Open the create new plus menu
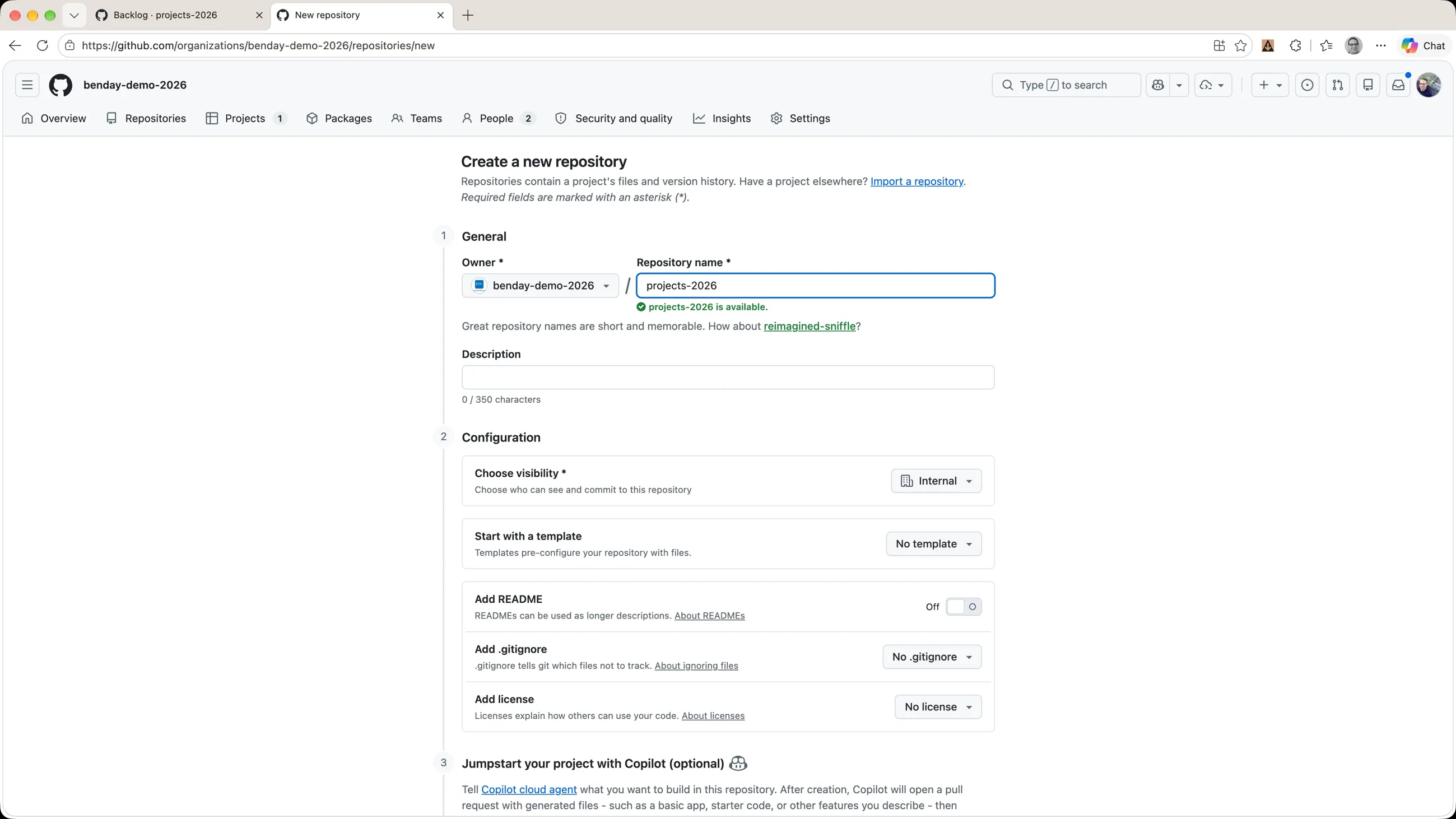This screenshot has height=819, width=1456. 1269,85
